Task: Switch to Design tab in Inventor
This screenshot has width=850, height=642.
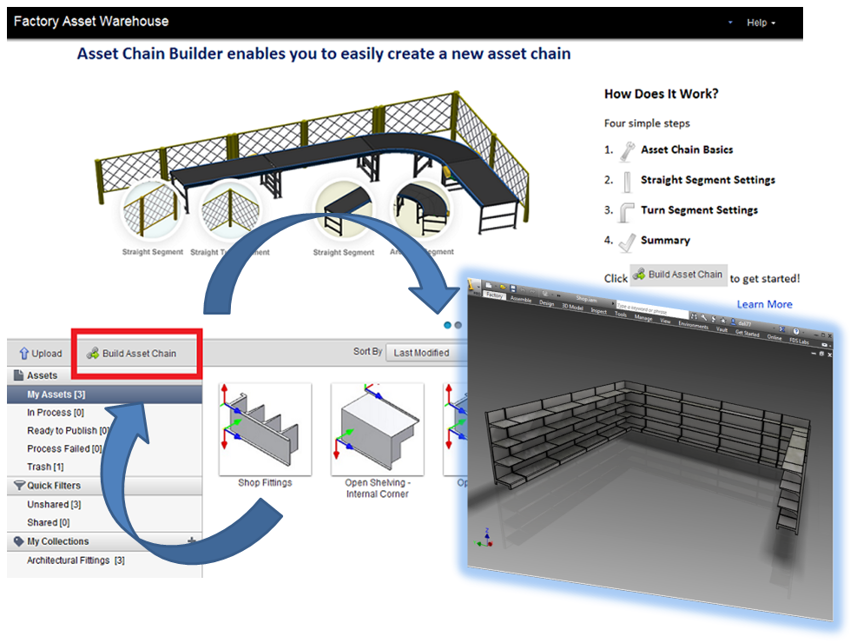Action: [x=546, y=304]
